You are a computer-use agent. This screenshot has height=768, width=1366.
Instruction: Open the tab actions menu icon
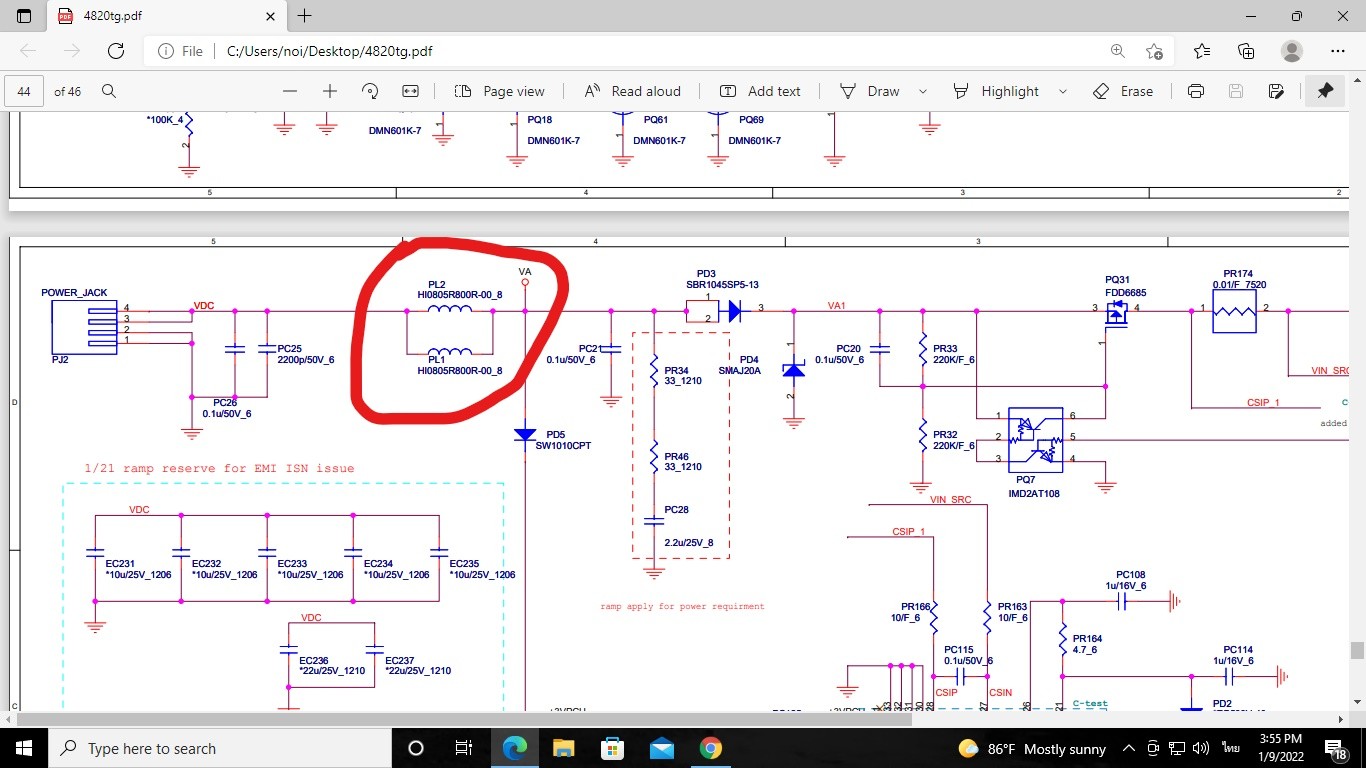click(x=24, y=16)
